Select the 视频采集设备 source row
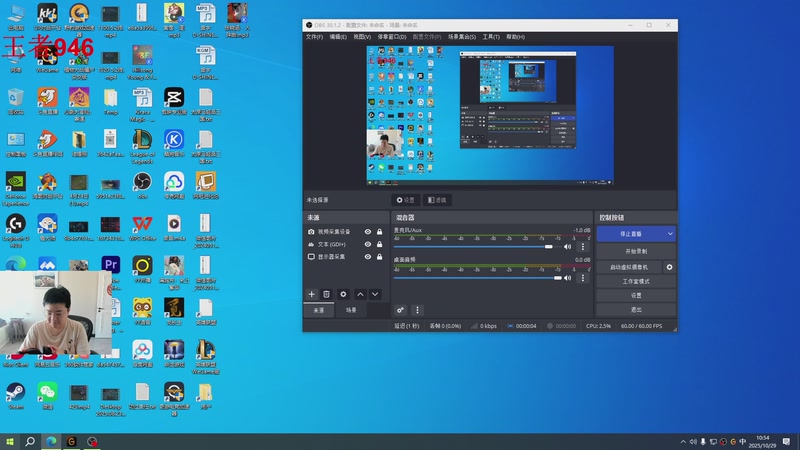800x450 pixels. (x=344, y=232)
